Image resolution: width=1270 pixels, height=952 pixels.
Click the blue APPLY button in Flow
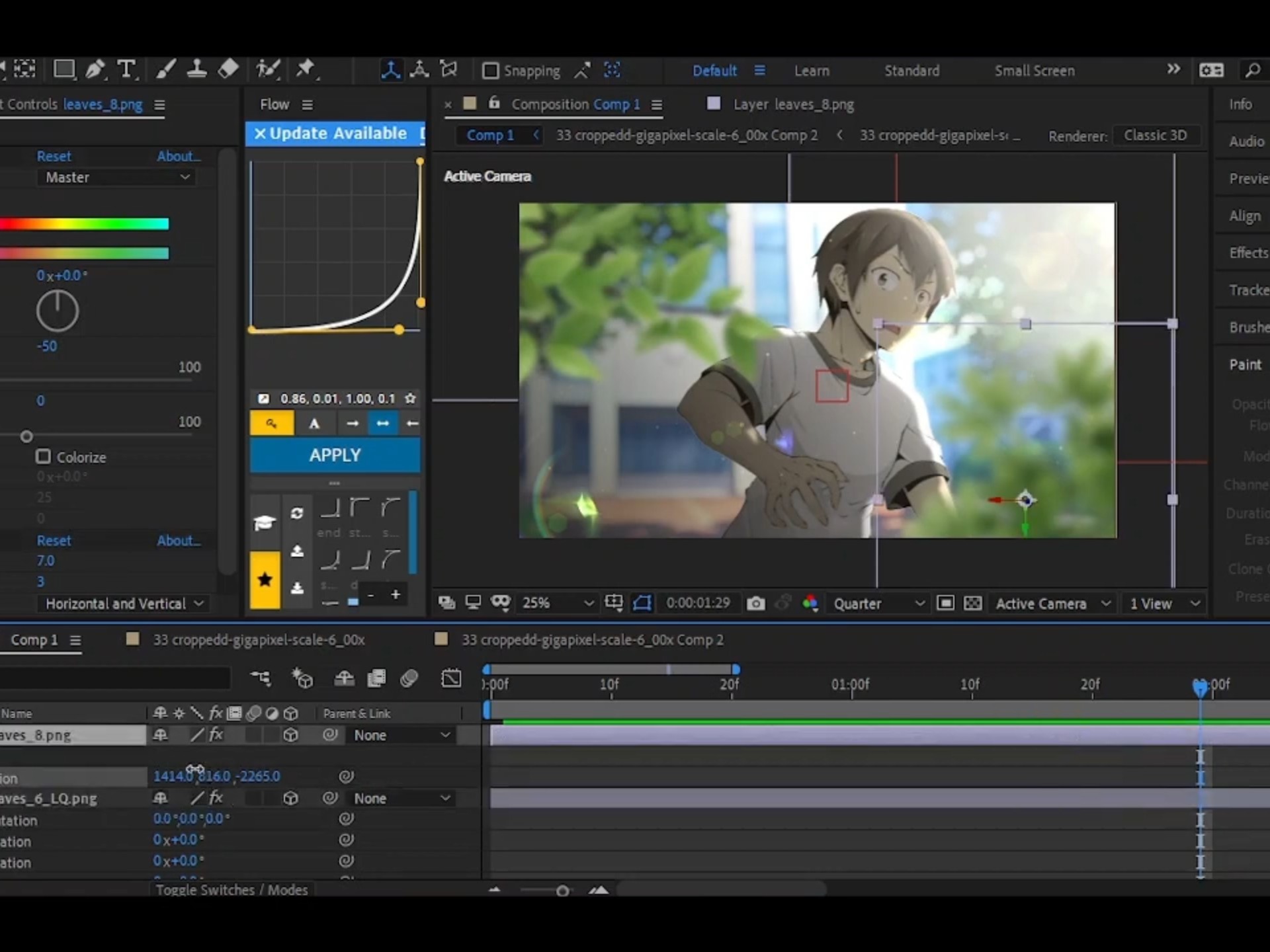(335, 455)
